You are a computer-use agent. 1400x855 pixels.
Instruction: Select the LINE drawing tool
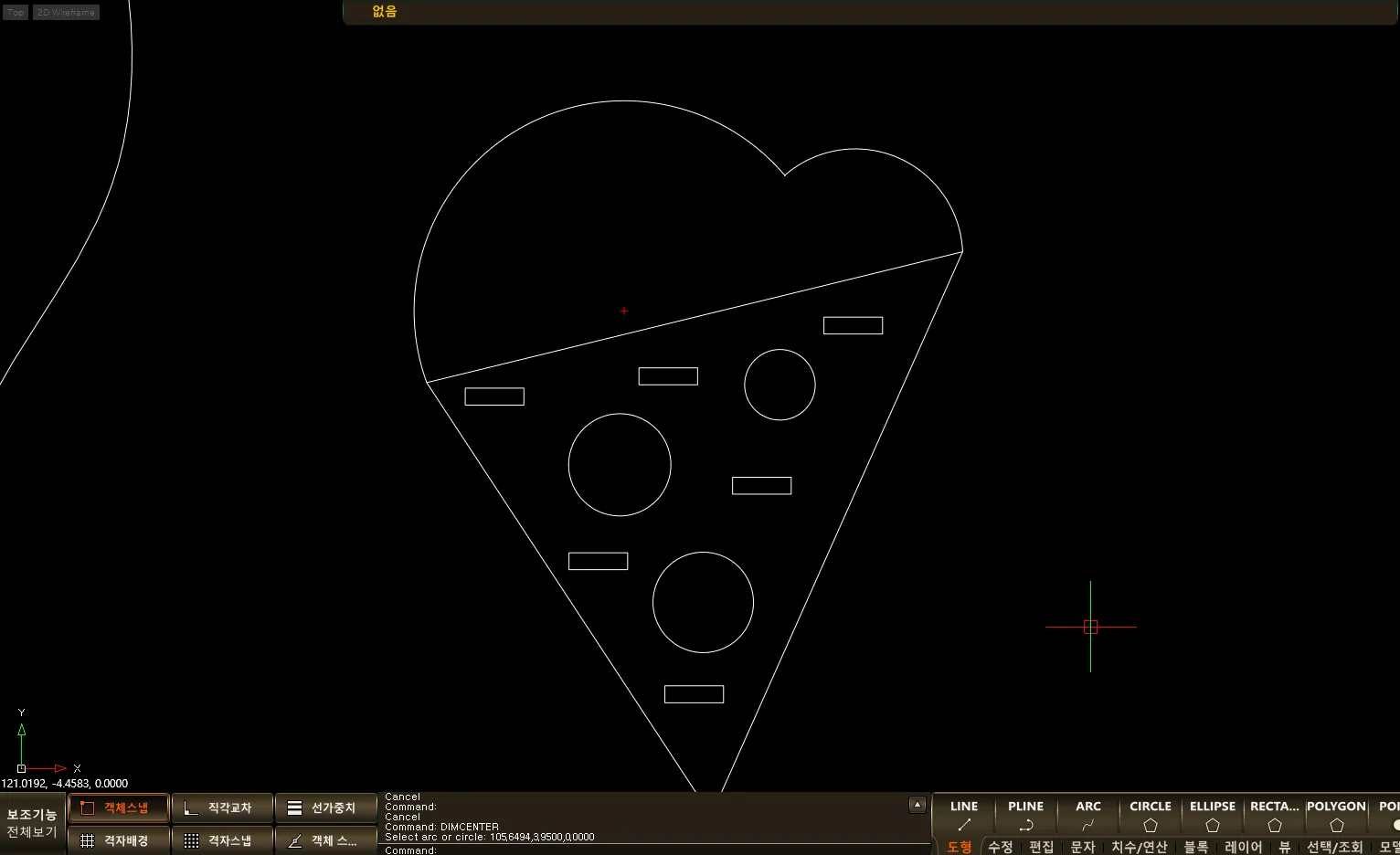(x=964, y=815)
